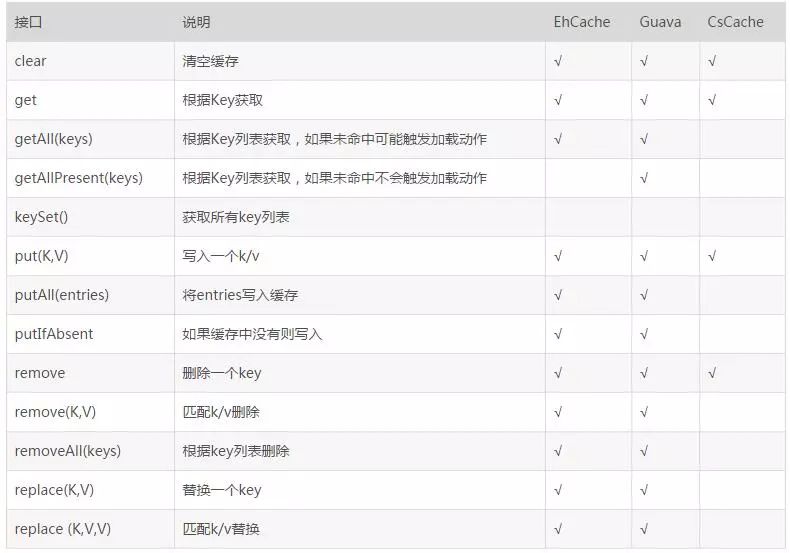The image size is (790, 553).
Task: Click the CsCache column header
Action: [x=735, y=22]
